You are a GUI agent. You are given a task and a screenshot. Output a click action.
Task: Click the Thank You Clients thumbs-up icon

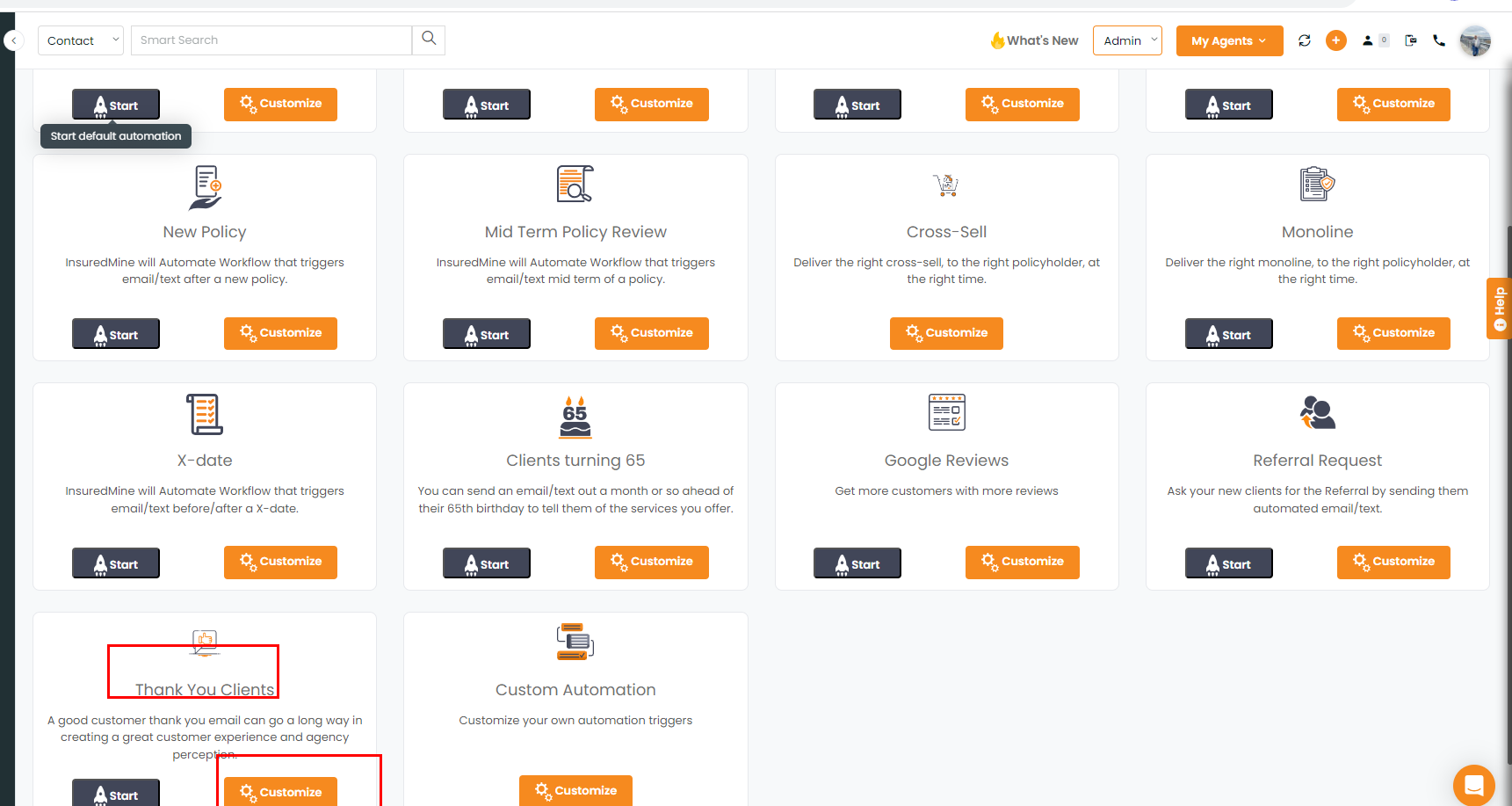coord(205,642)
